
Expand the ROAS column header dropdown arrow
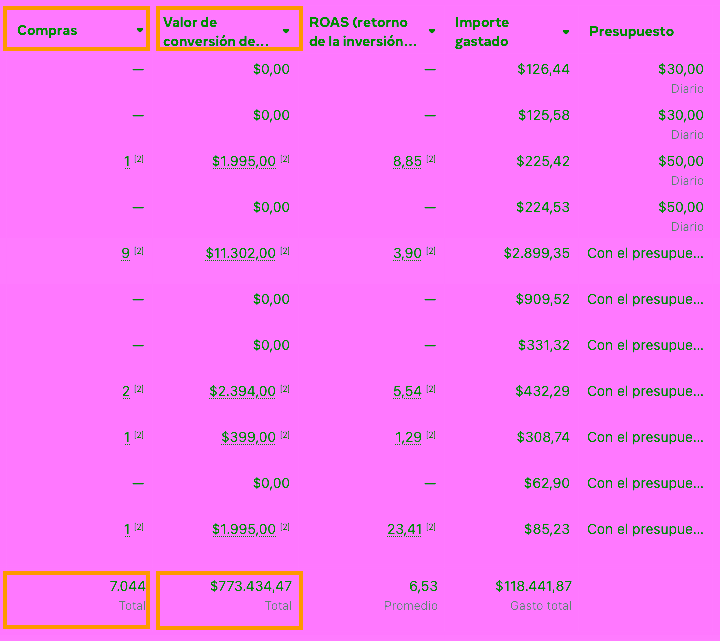432,32
